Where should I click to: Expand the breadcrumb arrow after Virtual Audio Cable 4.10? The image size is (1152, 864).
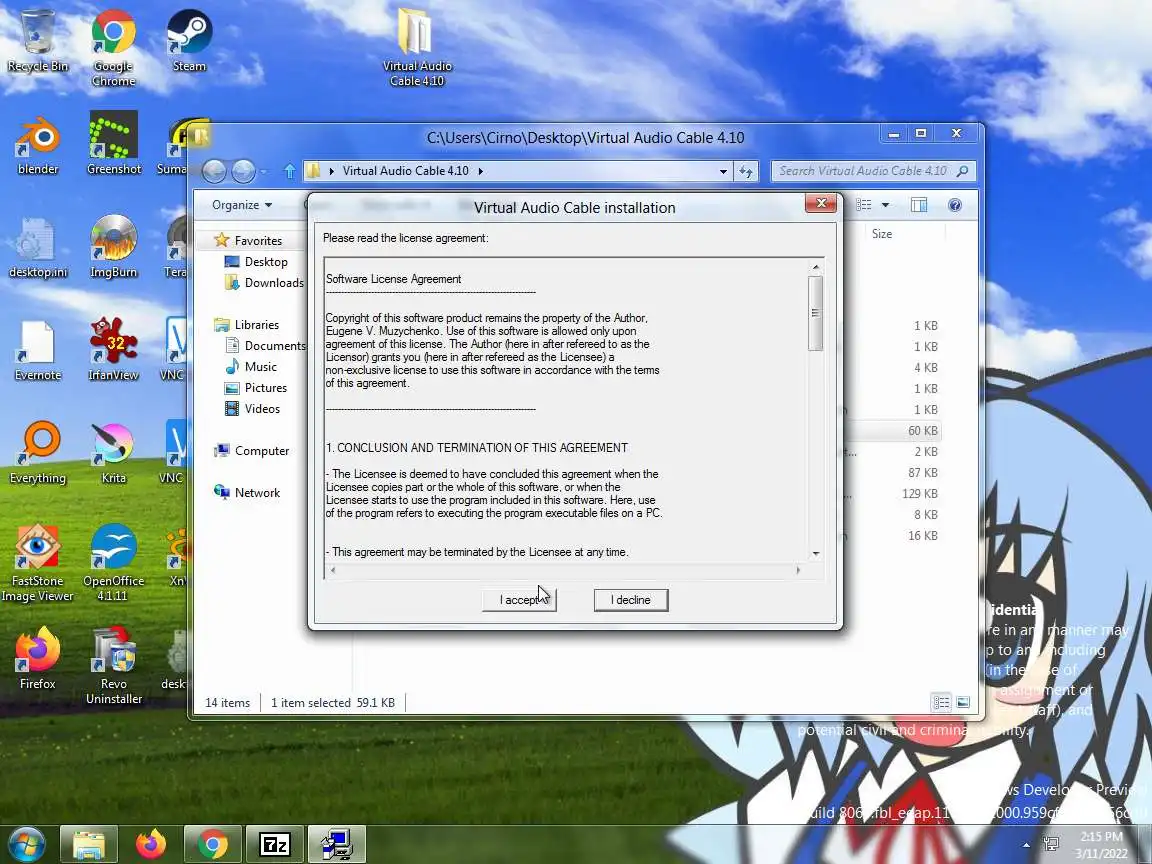coord(481,171)
